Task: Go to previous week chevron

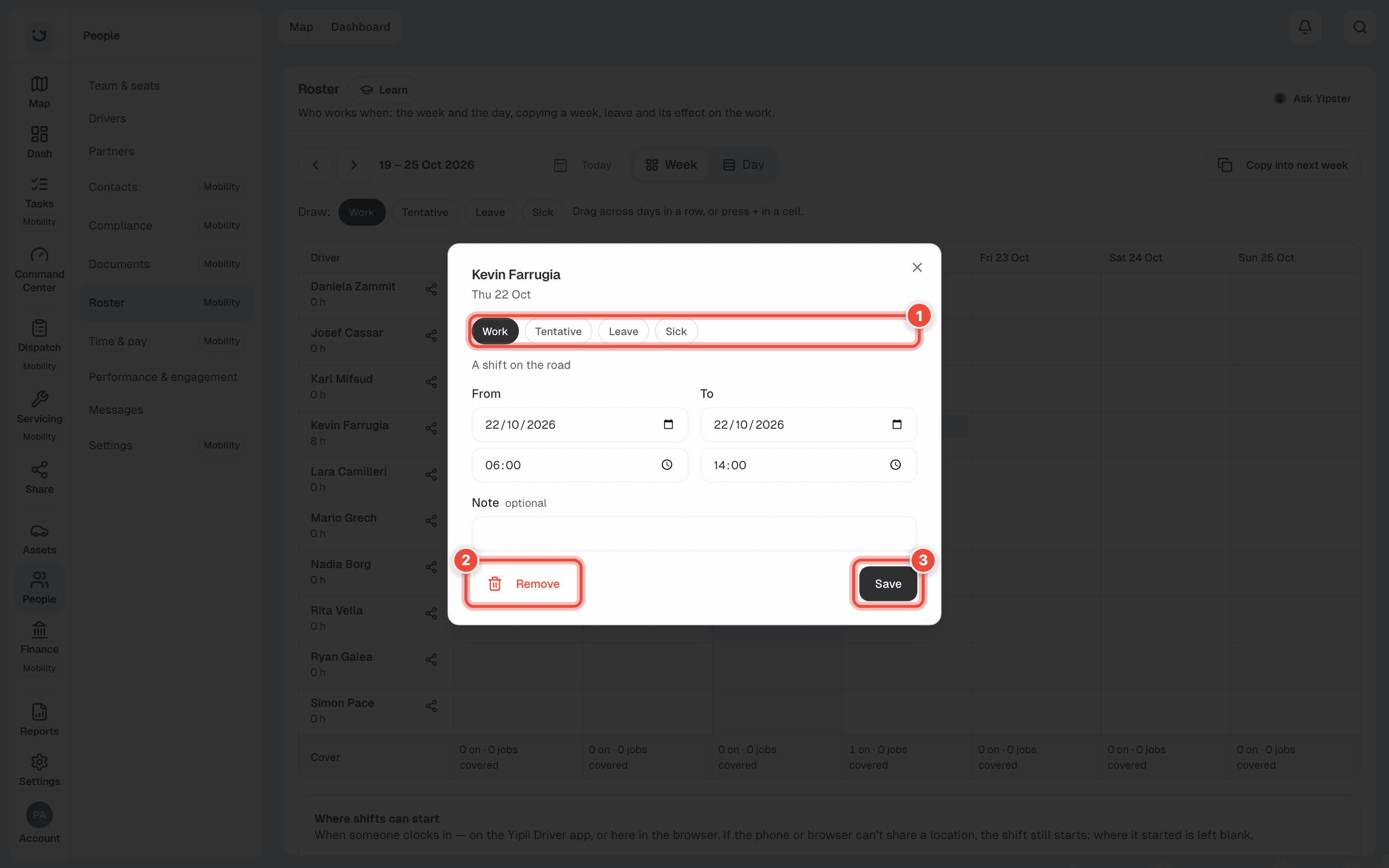Action: point(315,165)
